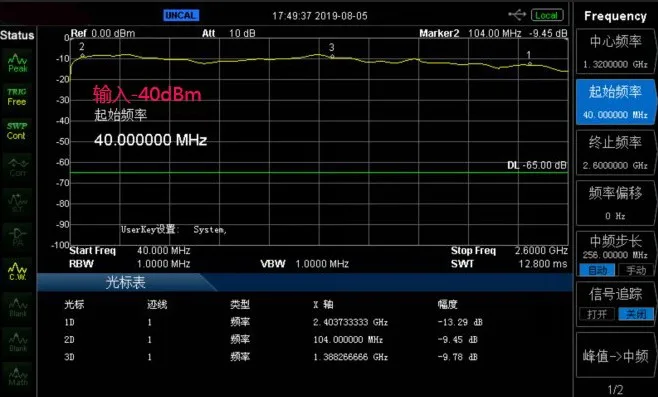
Task: Click the Status panel header
Action: [17, 35]
